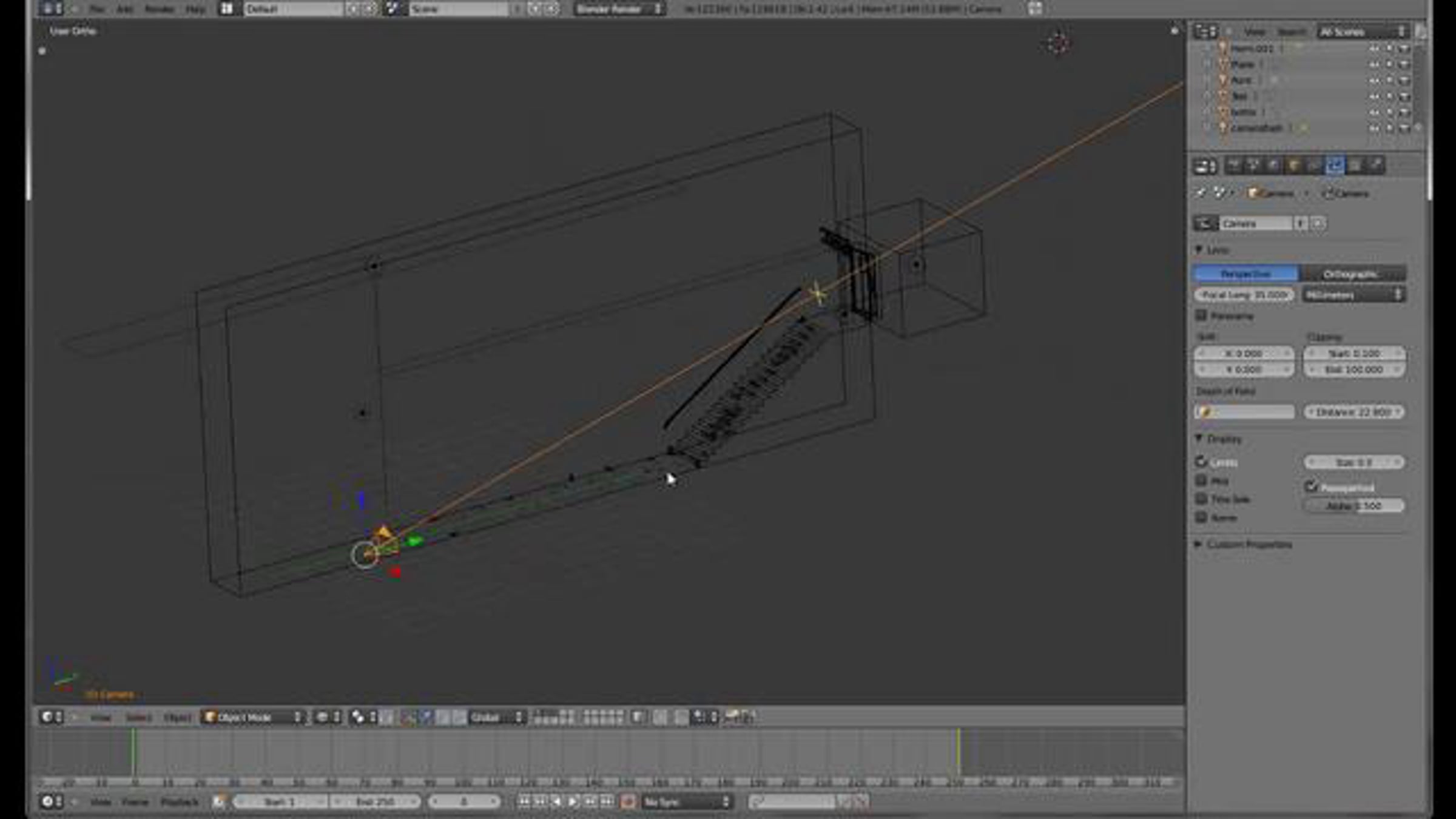Open the World properties tab icon
1456x819 pixels.
coord(1273,166)
